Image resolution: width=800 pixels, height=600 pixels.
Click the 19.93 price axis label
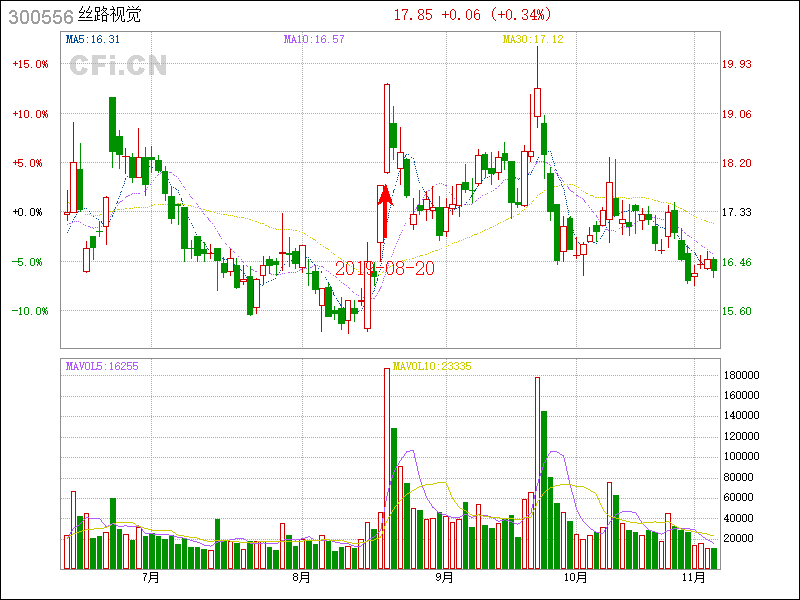coord(737,64)
